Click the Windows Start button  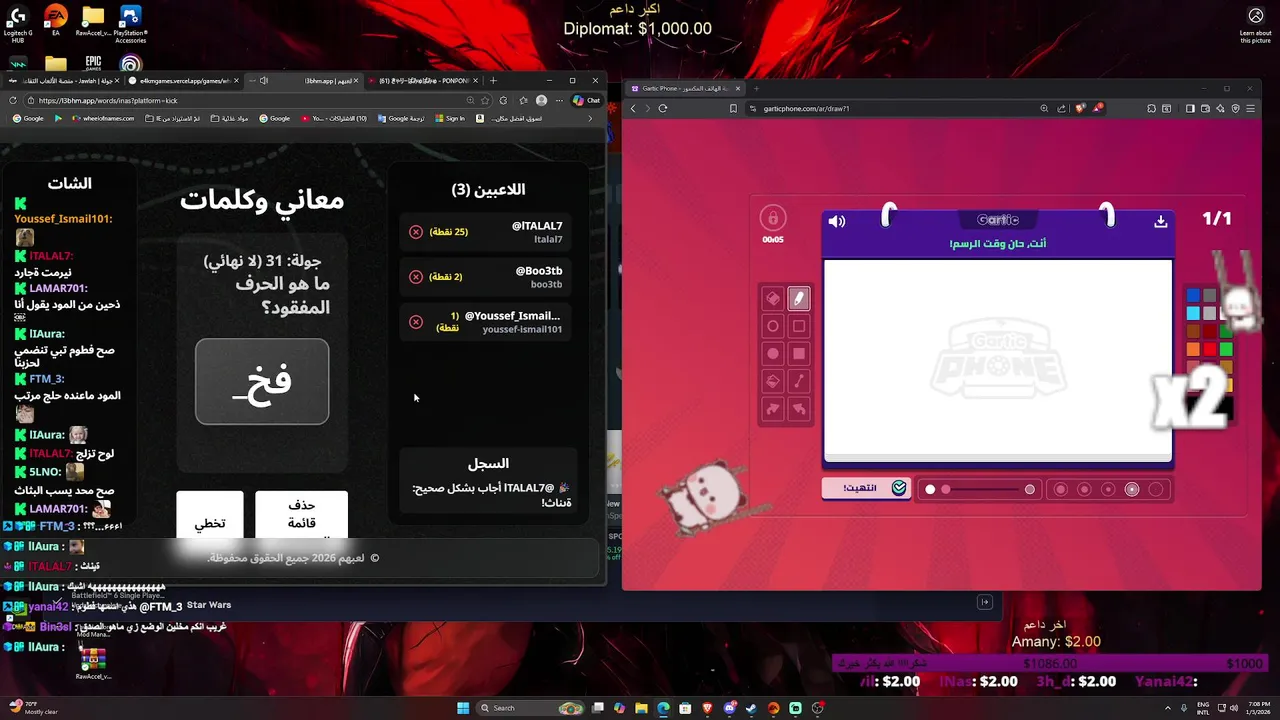(463, 708)
